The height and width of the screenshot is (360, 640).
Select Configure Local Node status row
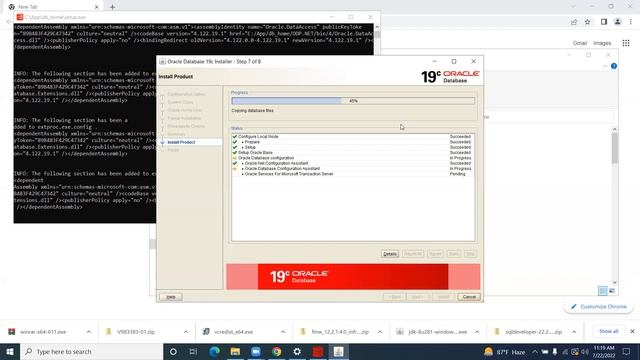coord(353,137)
